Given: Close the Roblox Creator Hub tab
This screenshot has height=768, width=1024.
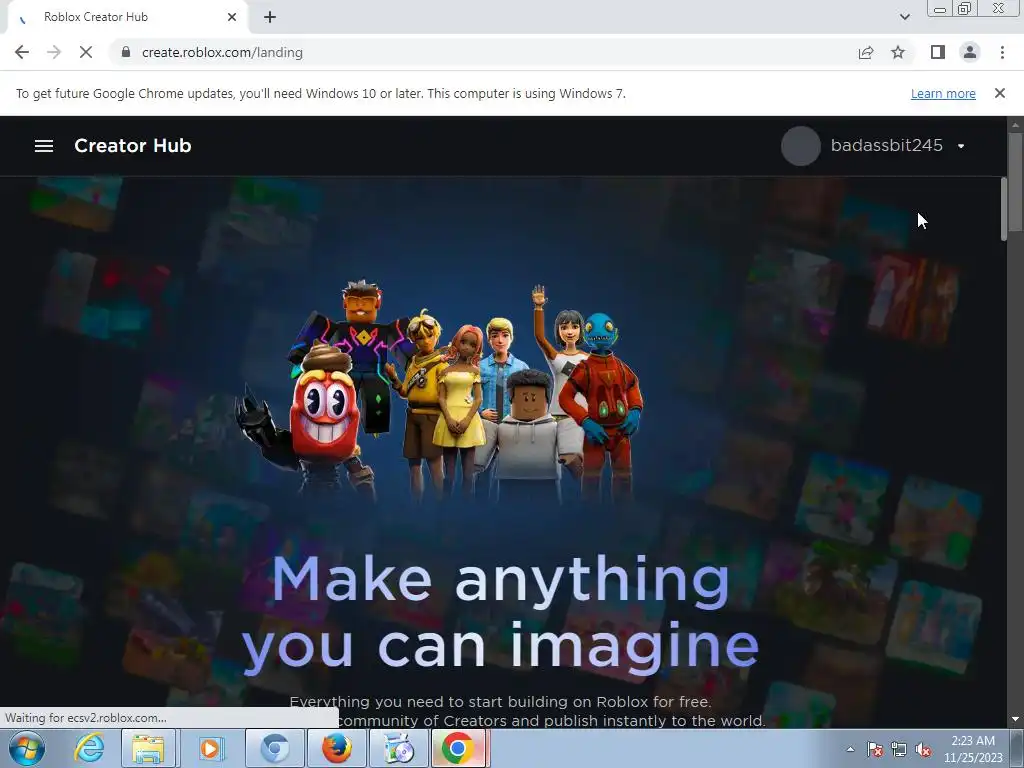Looking at the screenshot, I should pyautogui.click(x=232, y=17).
